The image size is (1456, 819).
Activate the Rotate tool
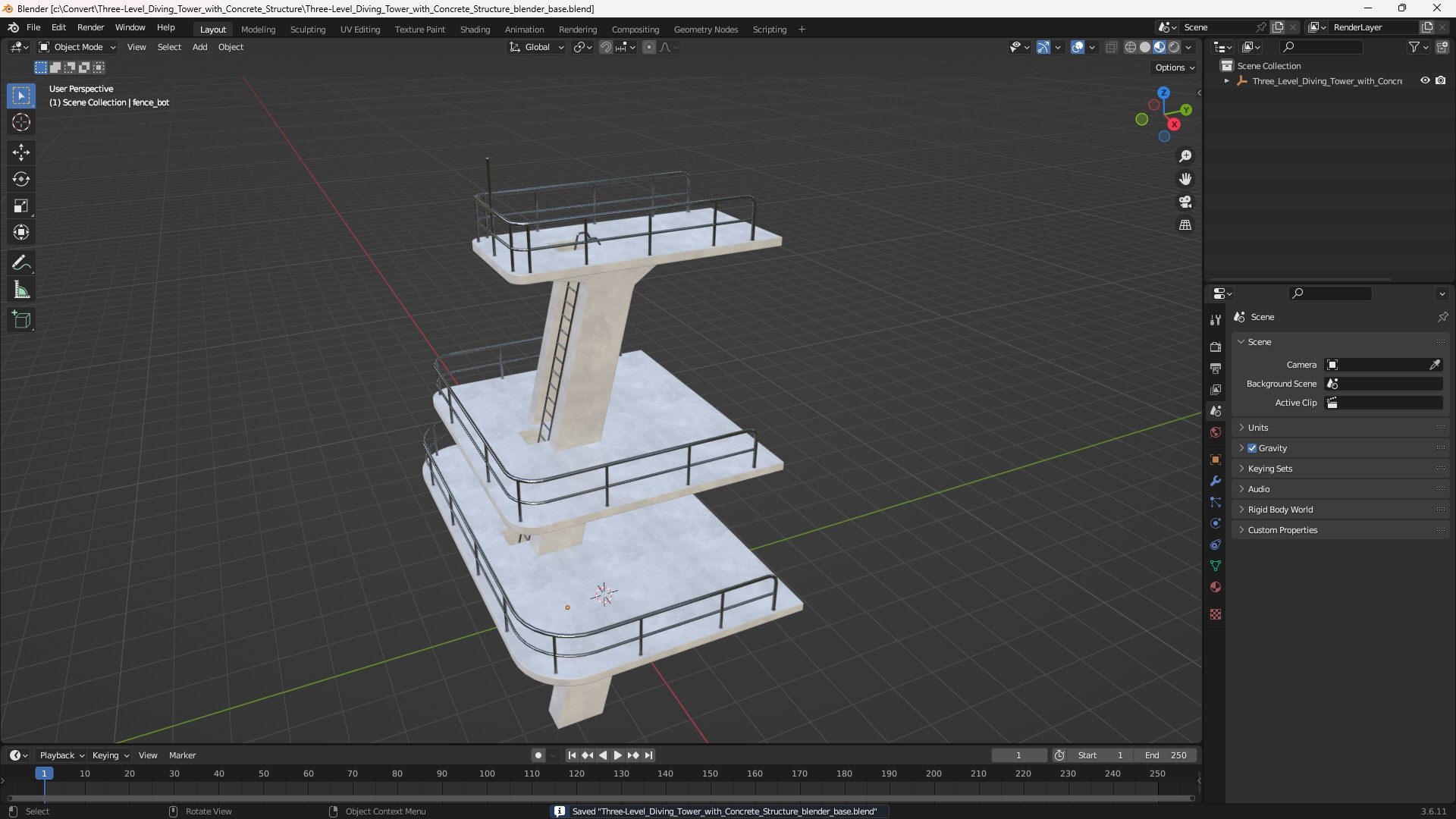(21, 179)
